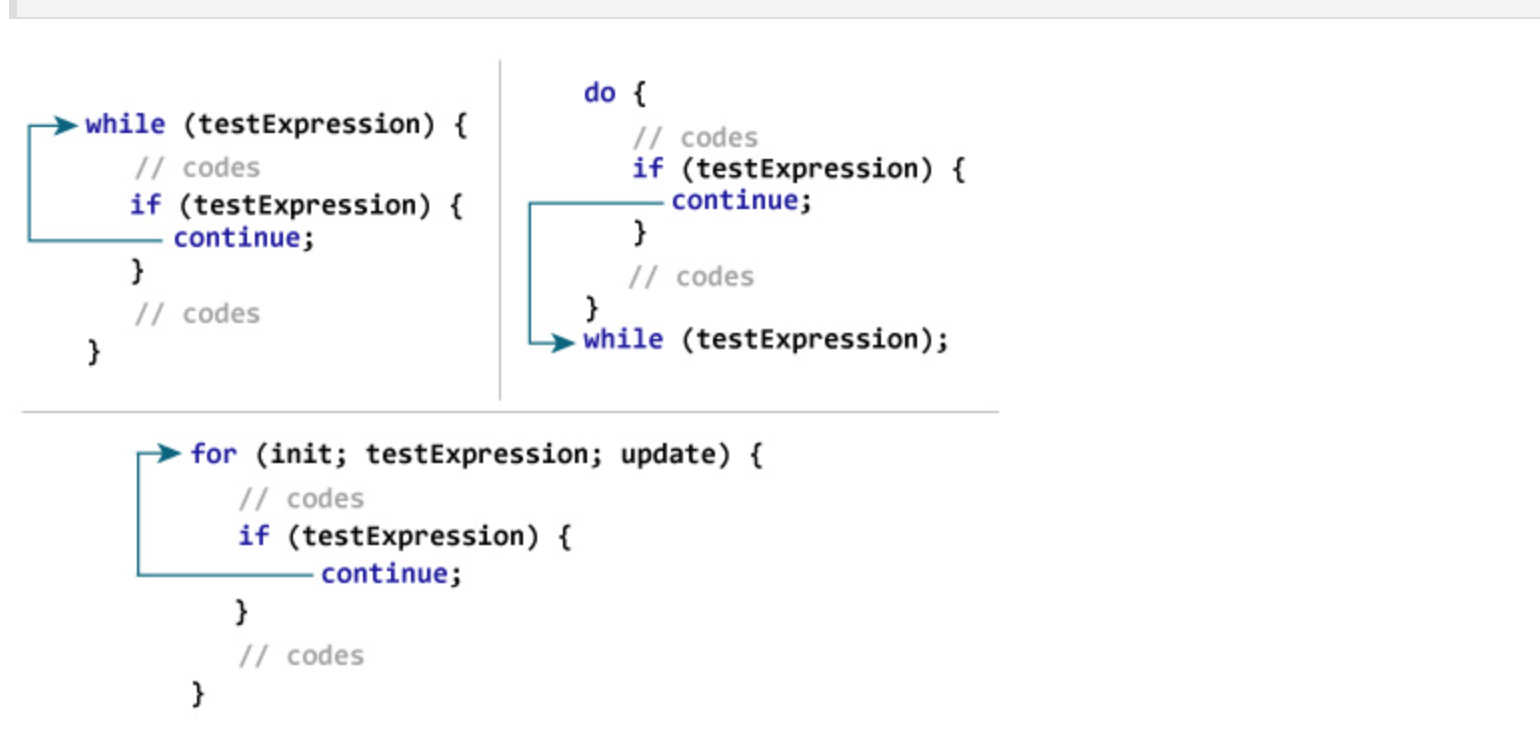Screen dimensions: 1540x730
Task: Click the 'if' keyword in the while loop
Action: [145, 206]
